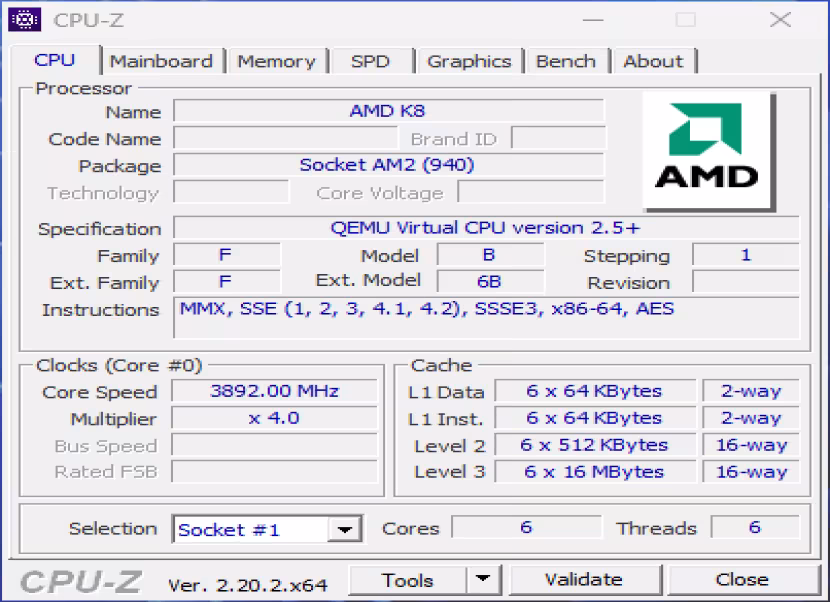Select the SPD tab
Screen dimensions: 830x602
coord(370,61)
